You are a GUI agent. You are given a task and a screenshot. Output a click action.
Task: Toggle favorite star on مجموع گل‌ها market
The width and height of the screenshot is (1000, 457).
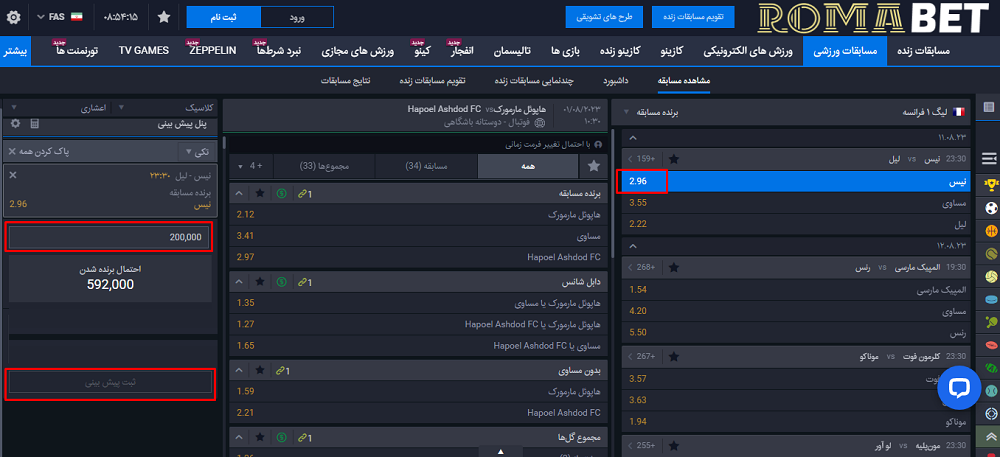pyautogui.click(x=260, y=438)
